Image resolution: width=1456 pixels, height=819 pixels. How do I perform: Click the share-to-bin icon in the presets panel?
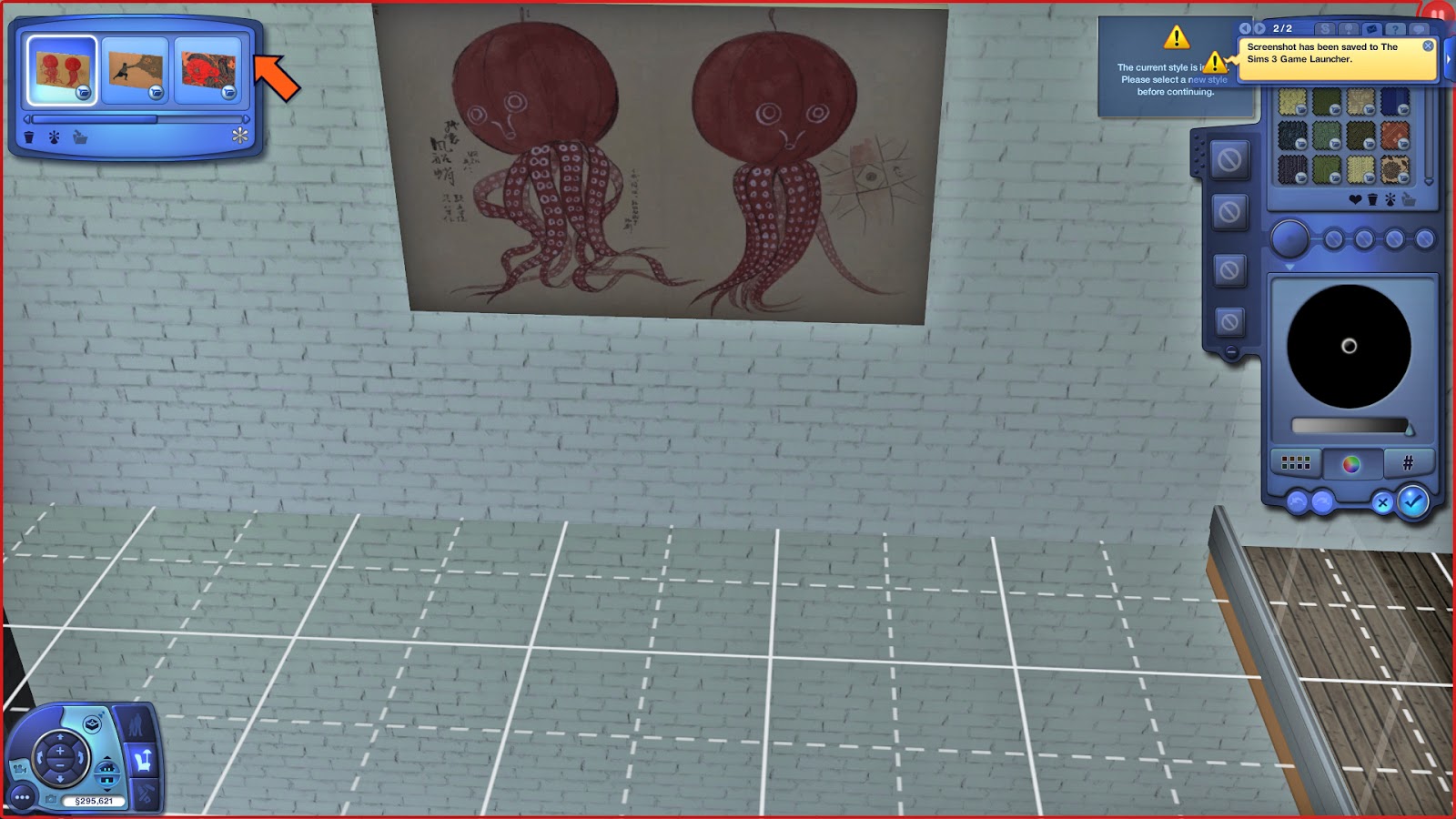coord(80,137)
